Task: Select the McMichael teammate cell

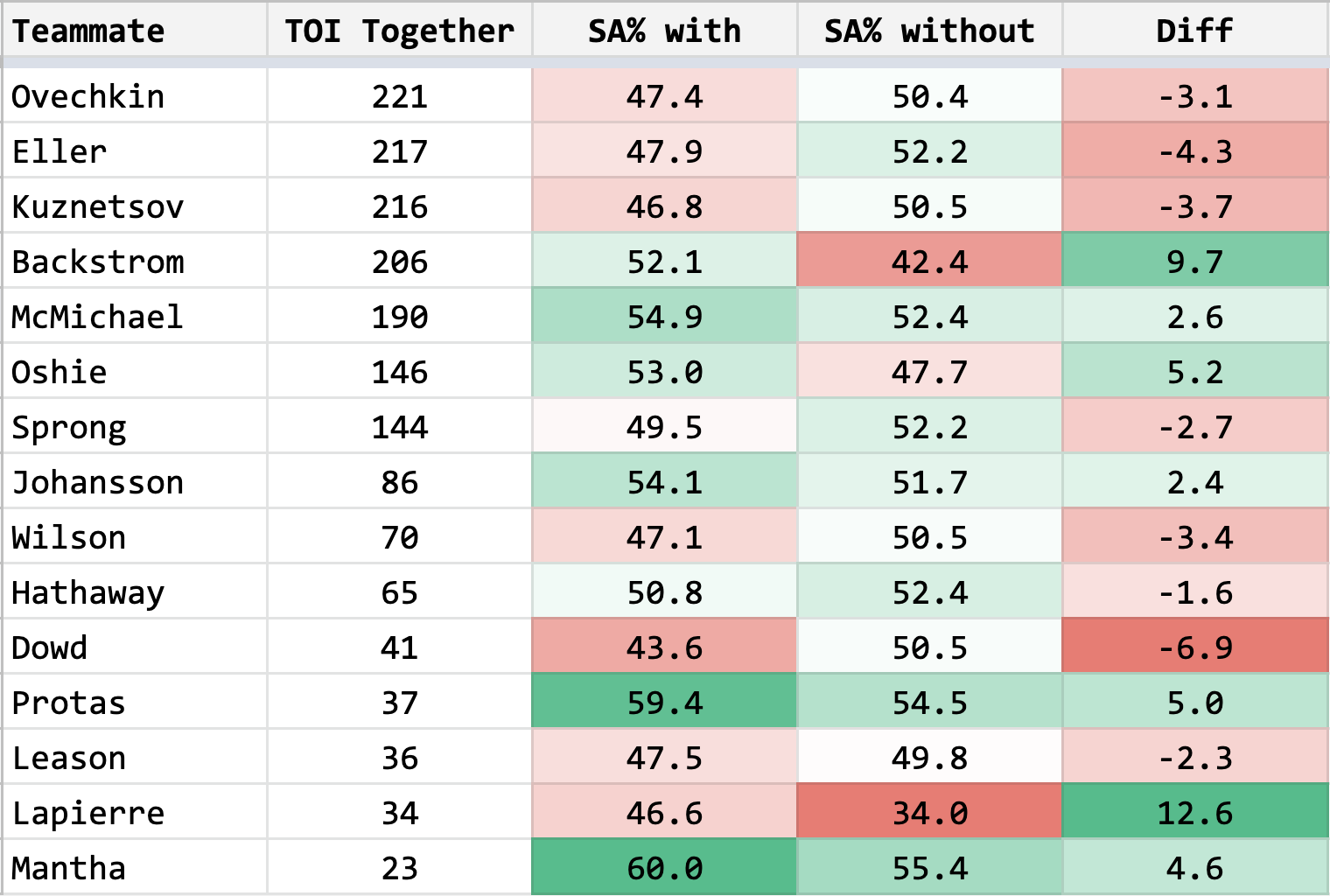Action: coord(97,317)
